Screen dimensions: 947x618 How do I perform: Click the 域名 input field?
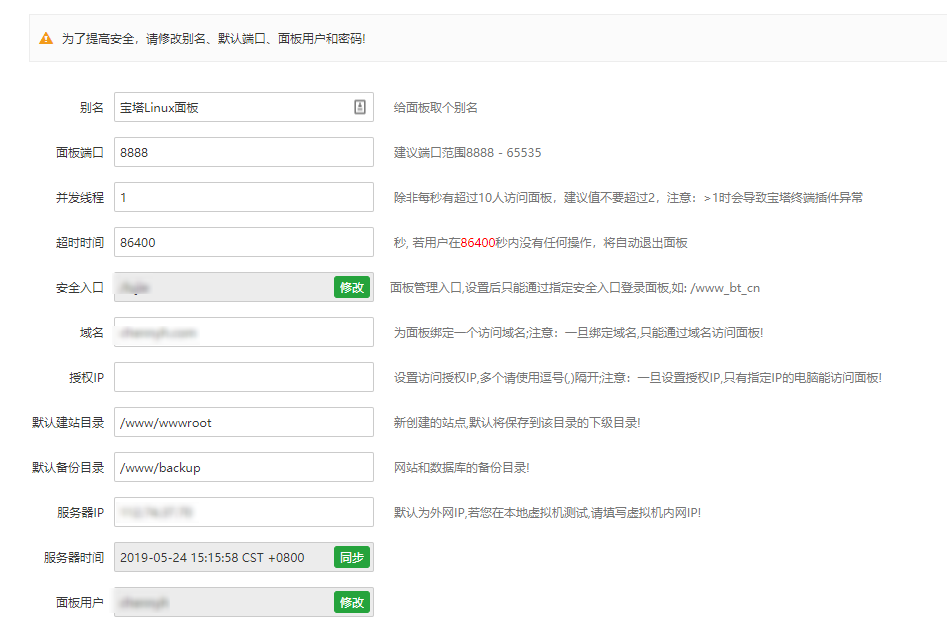[243, 332]
